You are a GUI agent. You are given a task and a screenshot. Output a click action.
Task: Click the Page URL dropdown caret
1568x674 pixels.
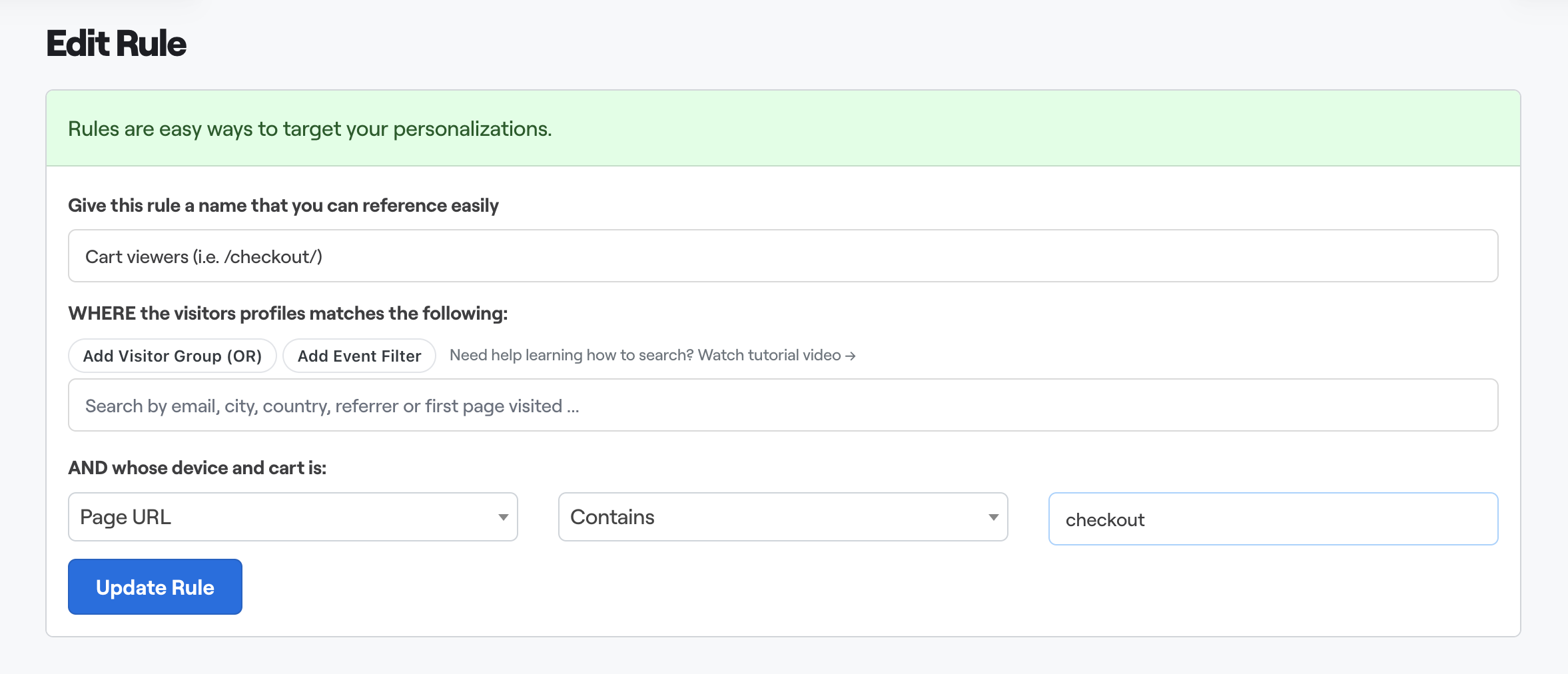coord(504,517)
